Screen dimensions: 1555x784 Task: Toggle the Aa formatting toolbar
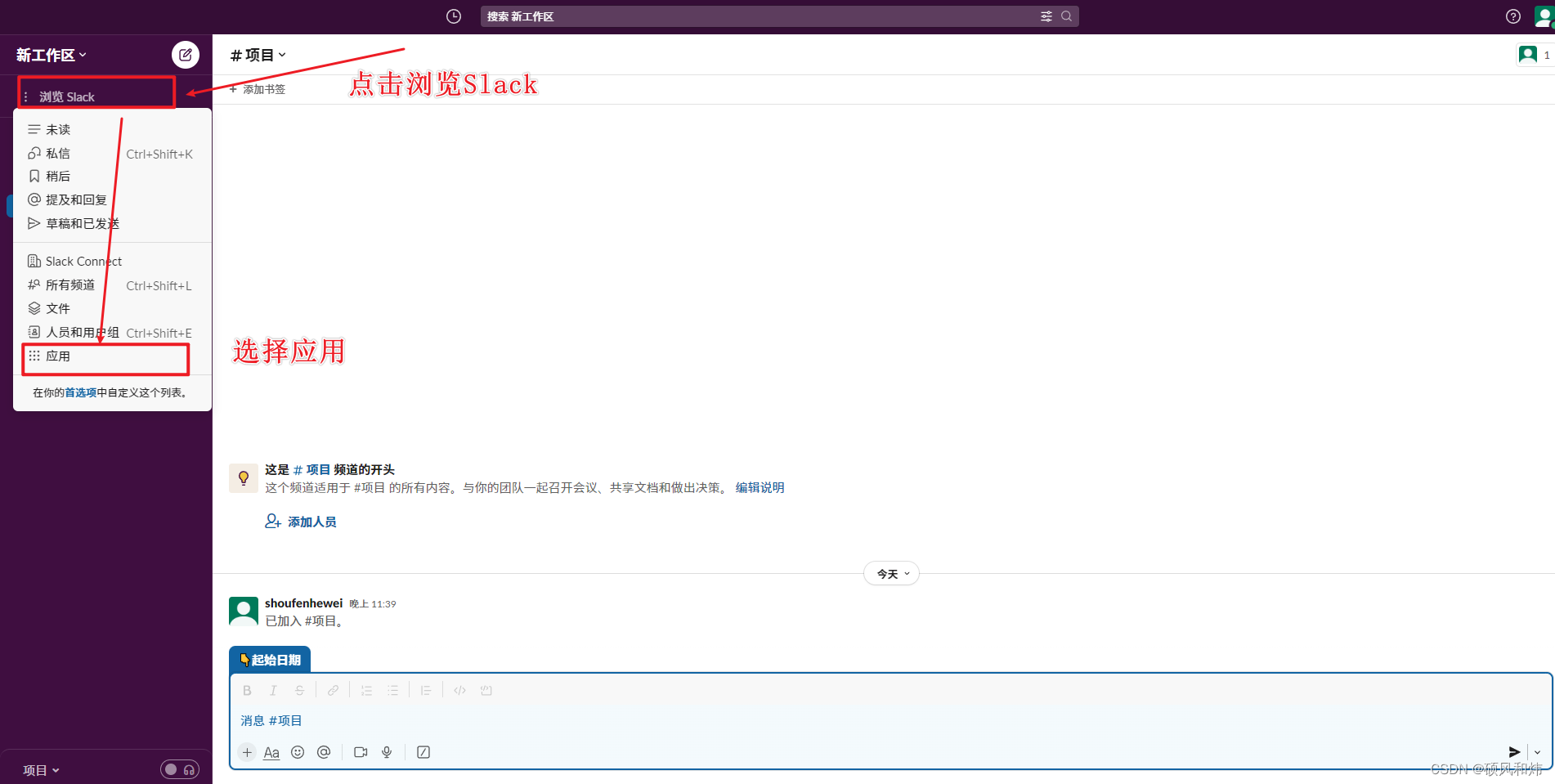271,752
